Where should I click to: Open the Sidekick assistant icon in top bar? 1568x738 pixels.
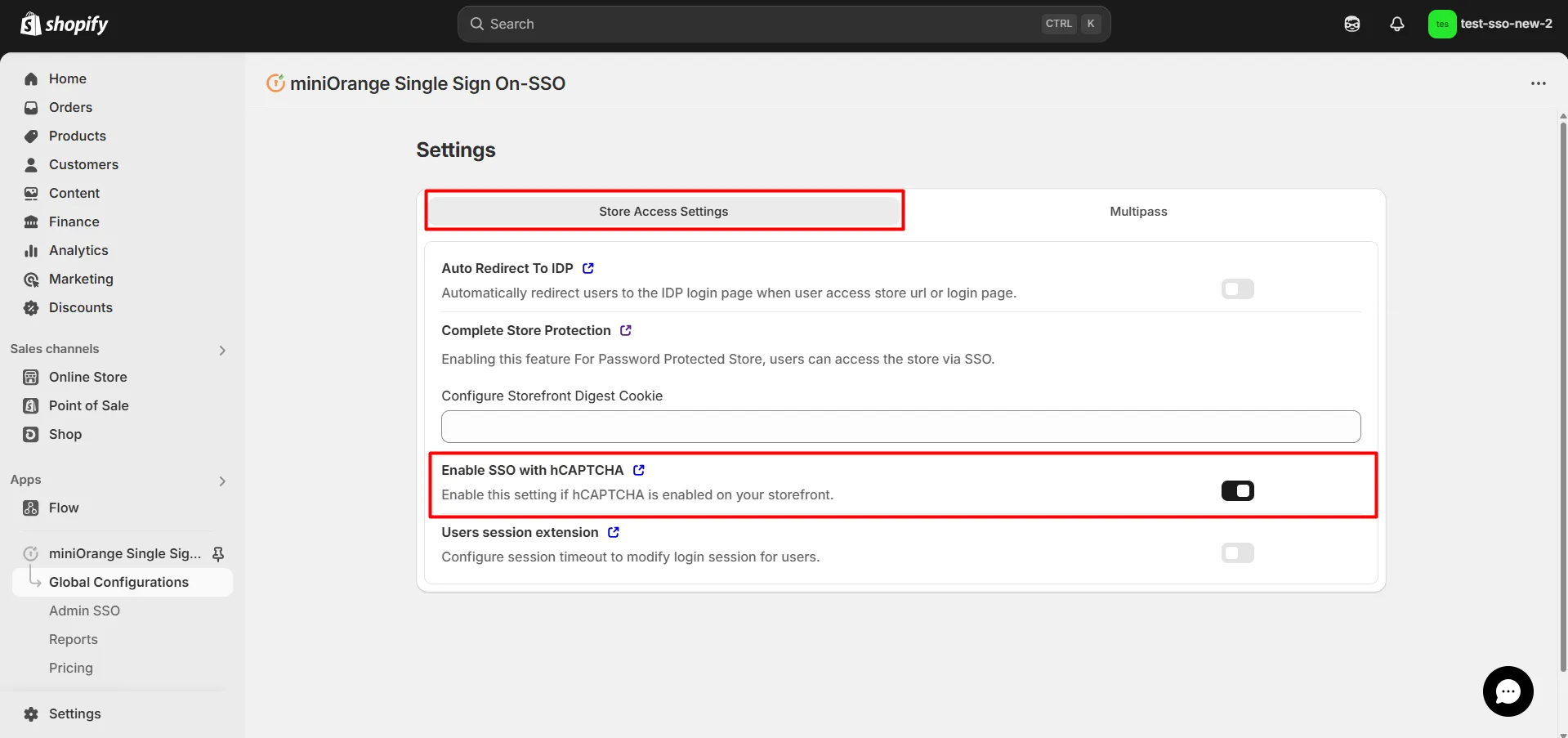tap(1352, 25)
